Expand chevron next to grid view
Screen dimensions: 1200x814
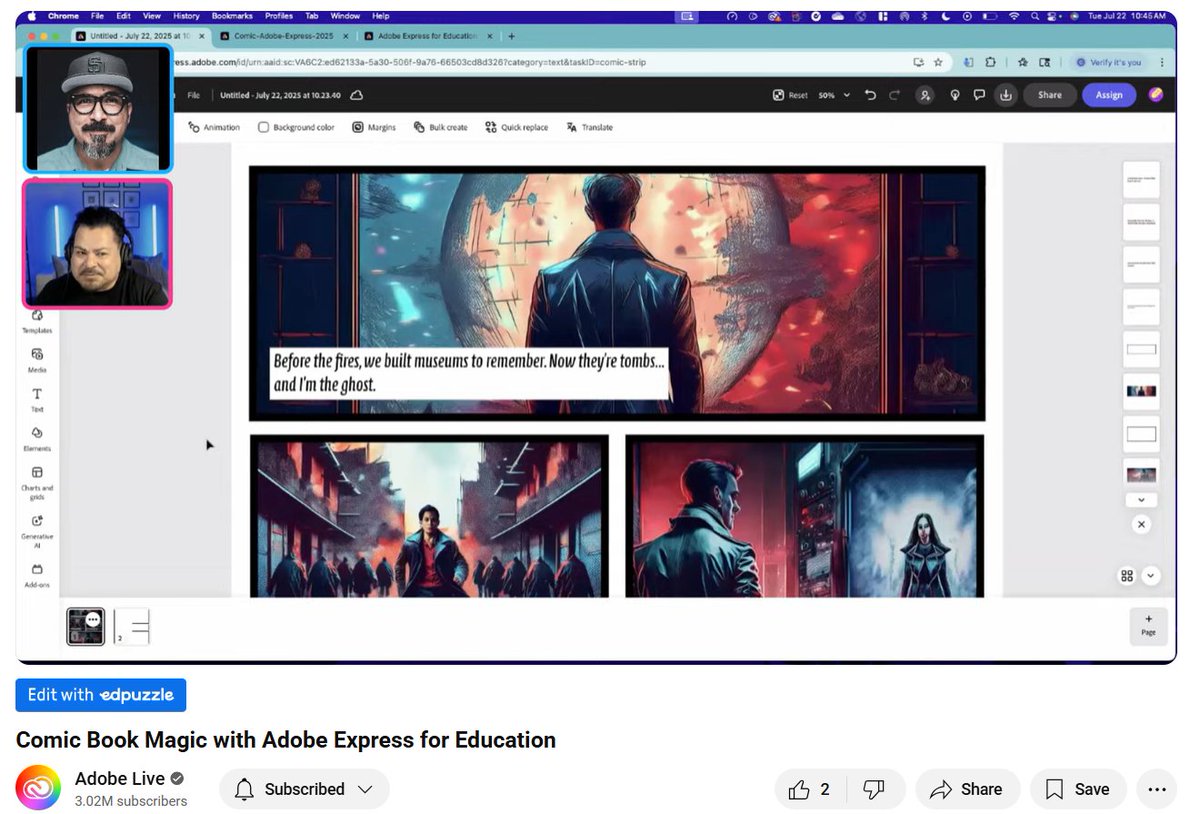tap(1151, 575)
